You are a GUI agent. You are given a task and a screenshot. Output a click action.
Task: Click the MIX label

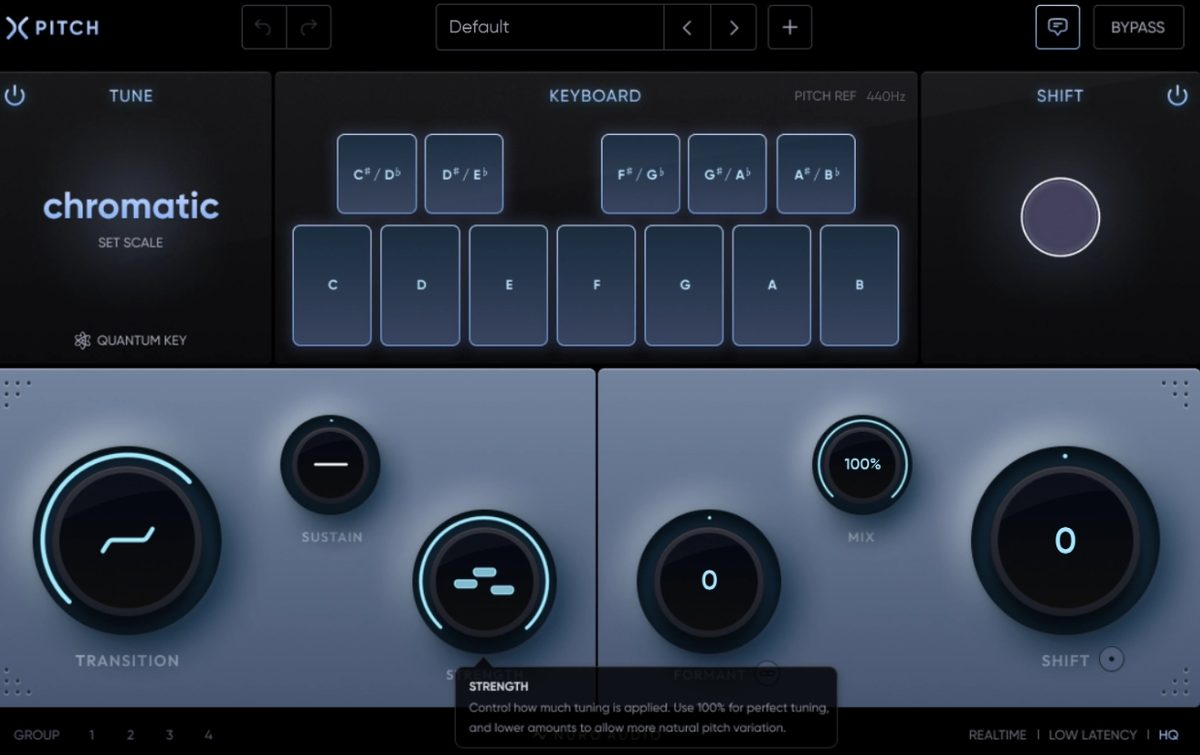pos(861,538)
